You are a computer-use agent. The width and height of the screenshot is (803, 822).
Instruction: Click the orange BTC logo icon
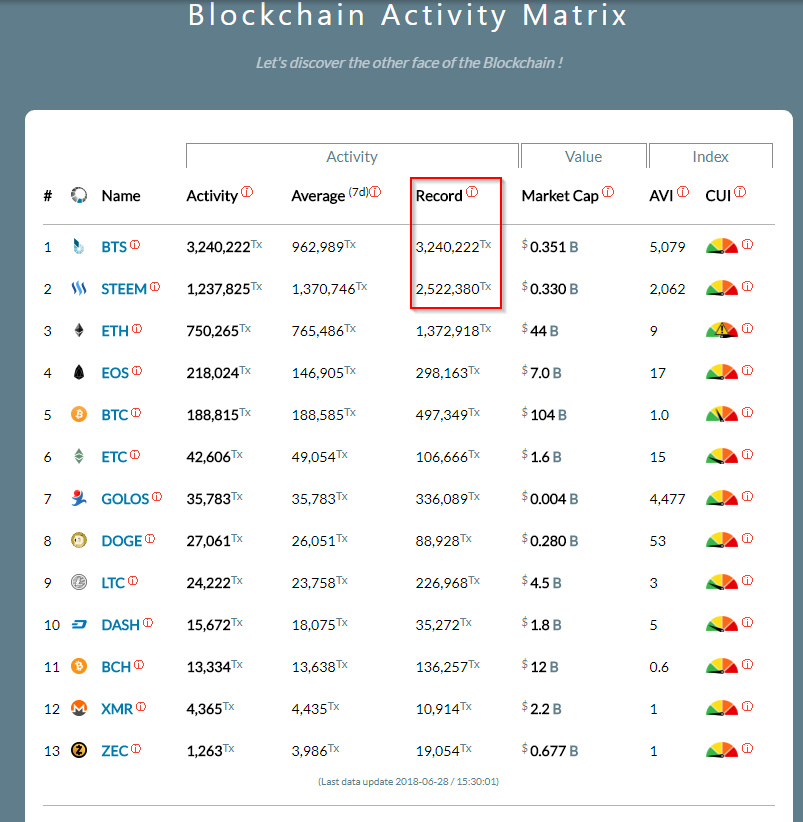pos(79,415)
